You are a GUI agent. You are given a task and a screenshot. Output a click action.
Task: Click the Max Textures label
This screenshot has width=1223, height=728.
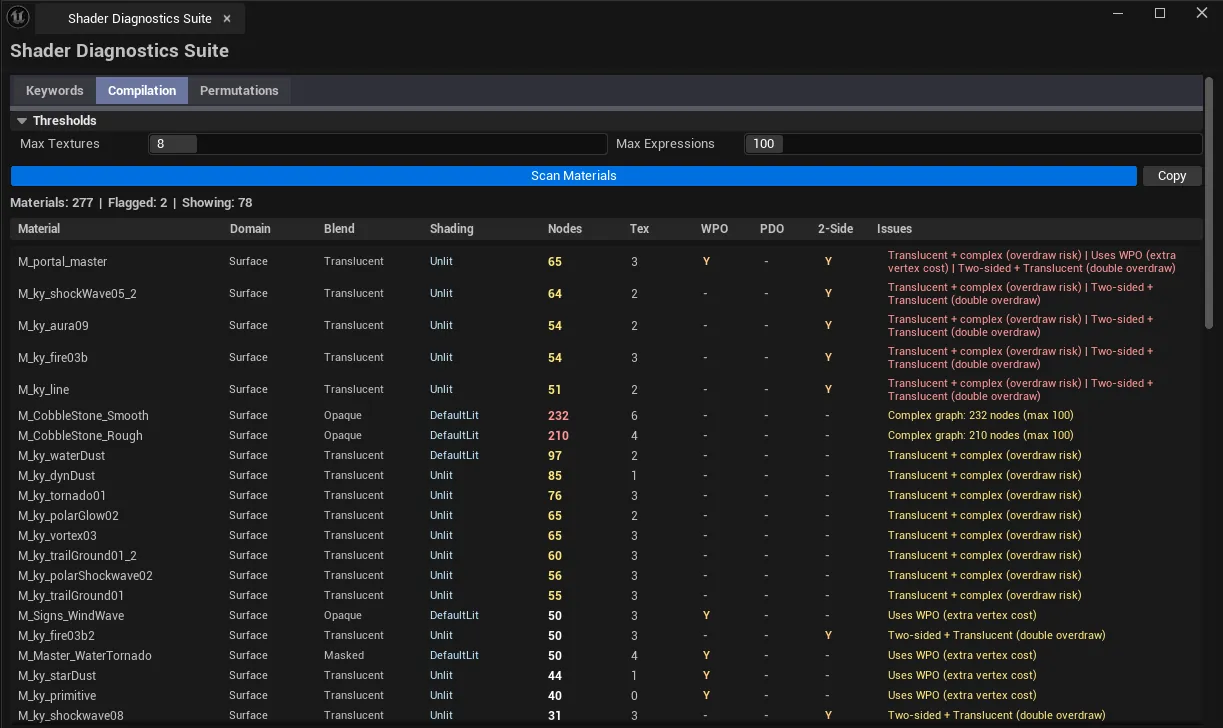click(60, 144)
